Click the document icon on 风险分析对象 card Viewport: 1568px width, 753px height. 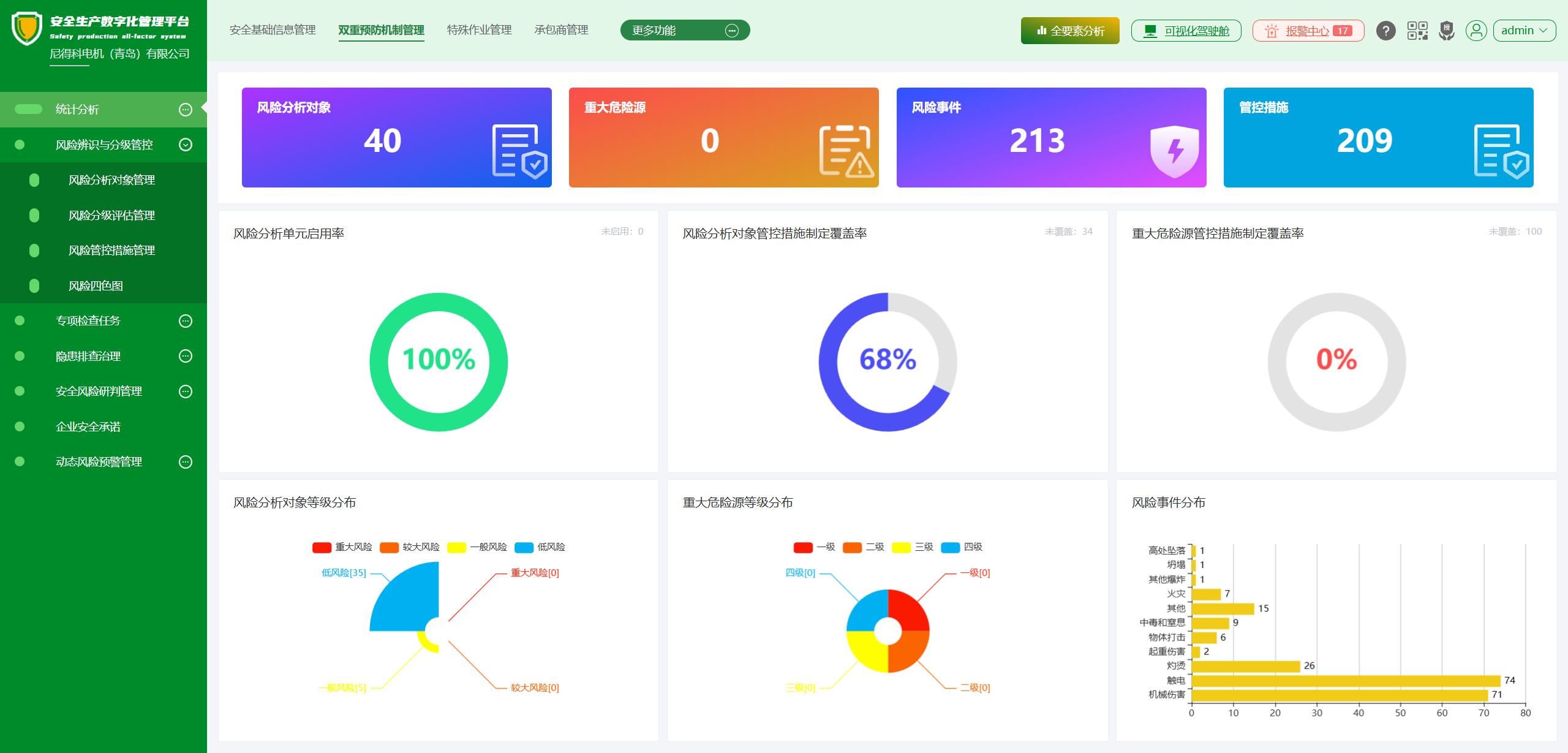pyautogui.click(x=519, y=151)
